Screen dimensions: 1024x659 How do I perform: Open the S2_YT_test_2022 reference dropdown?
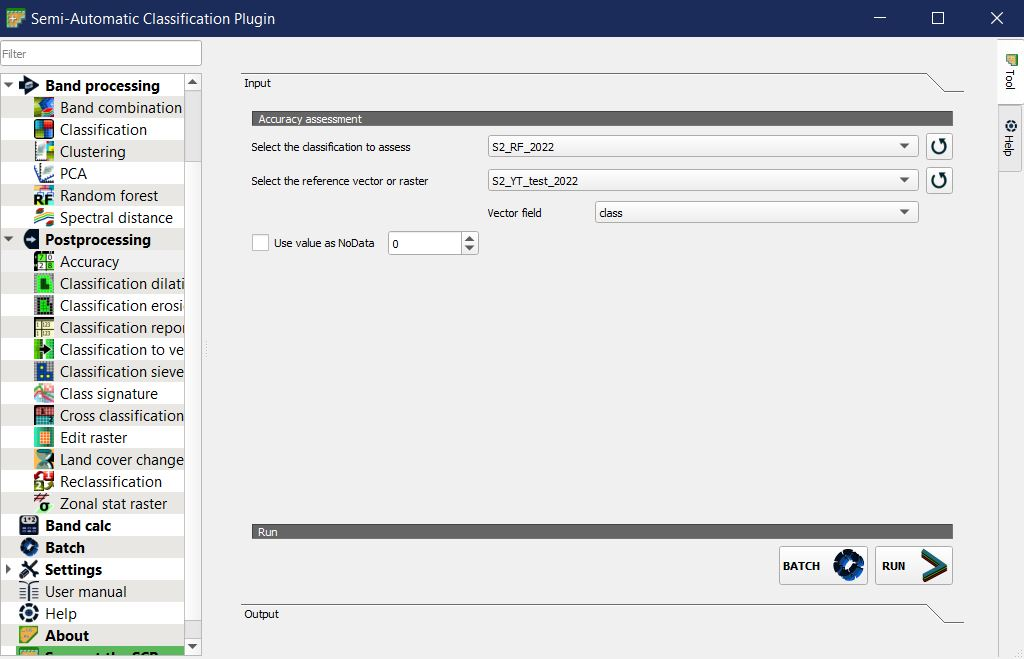[702, 181]
